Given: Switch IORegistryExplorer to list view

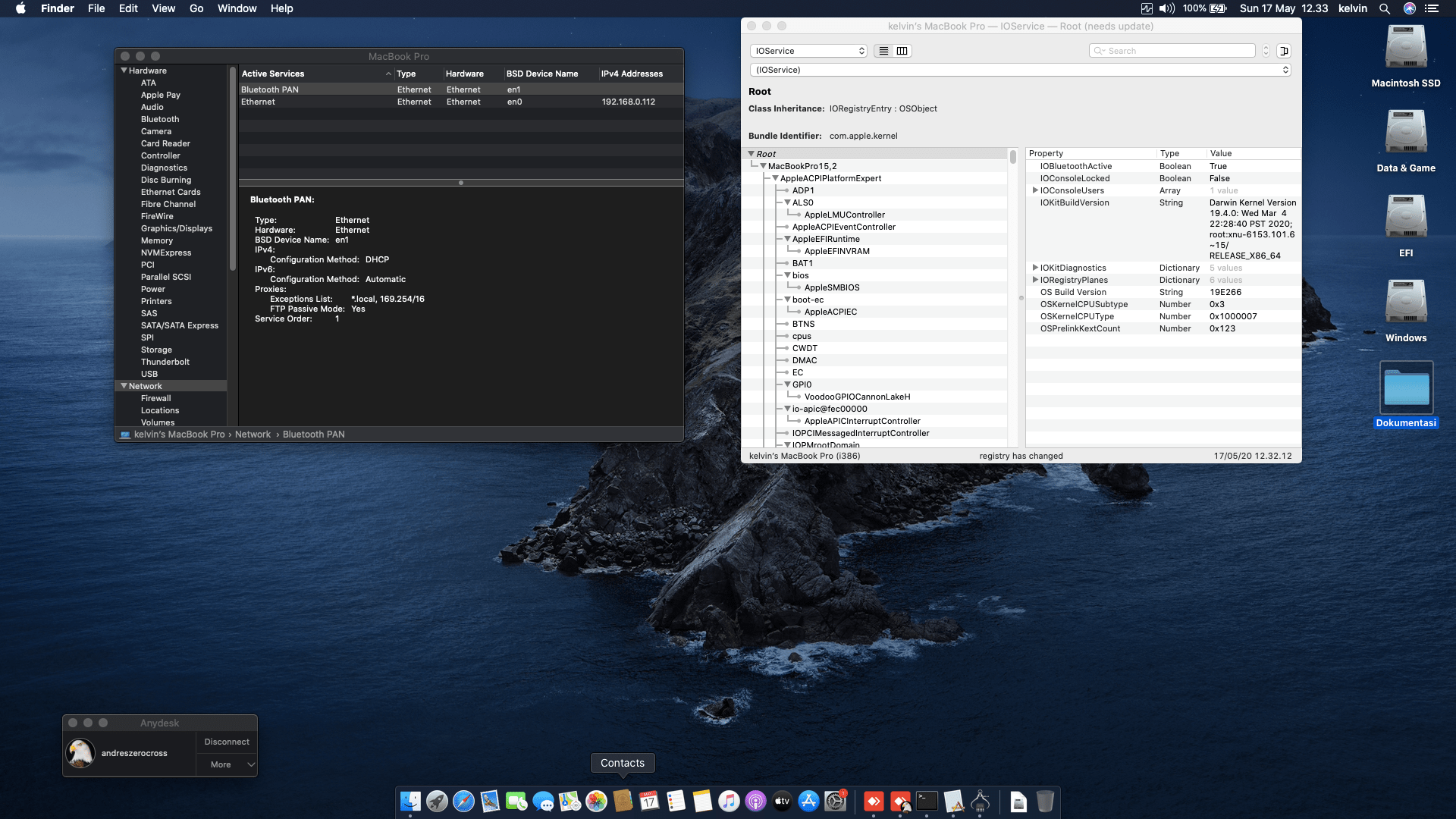Looking at the screenshot, I should point(883,51).
